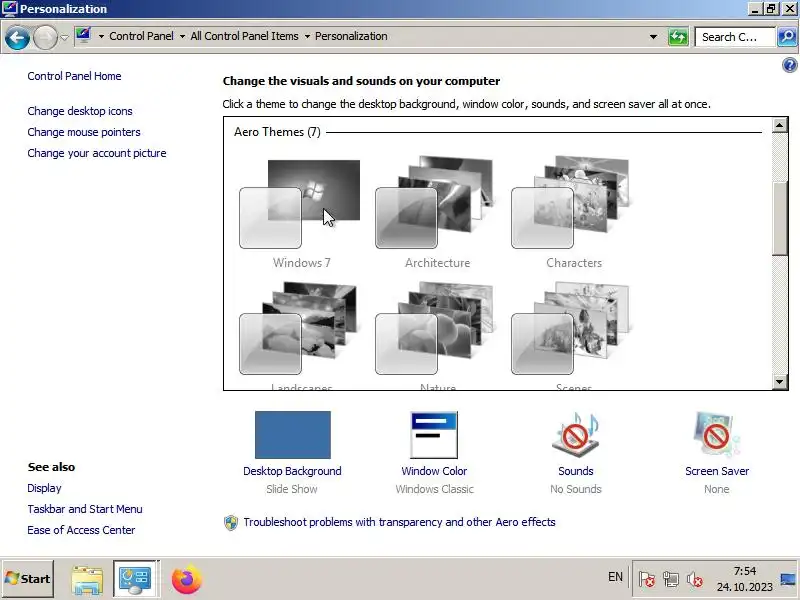Viewport: 800px width, 600px height.
Task: Click Window Color link text
Action: click(434, 471)
